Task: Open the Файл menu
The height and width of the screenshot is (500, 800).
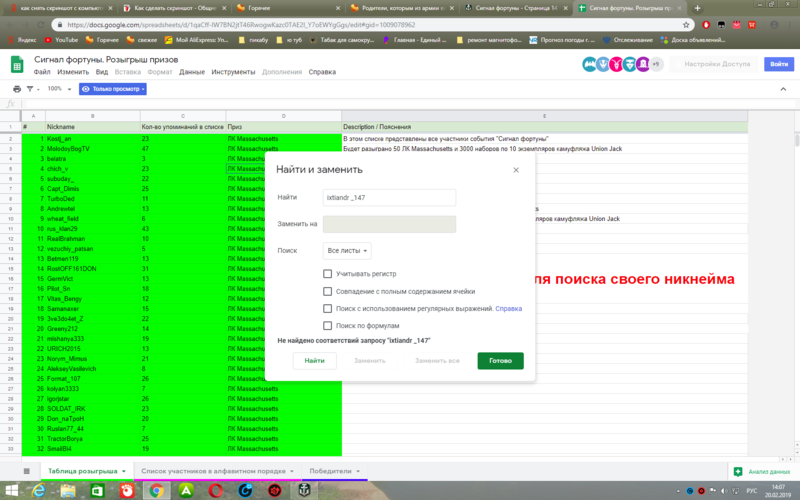Action: 42,72
